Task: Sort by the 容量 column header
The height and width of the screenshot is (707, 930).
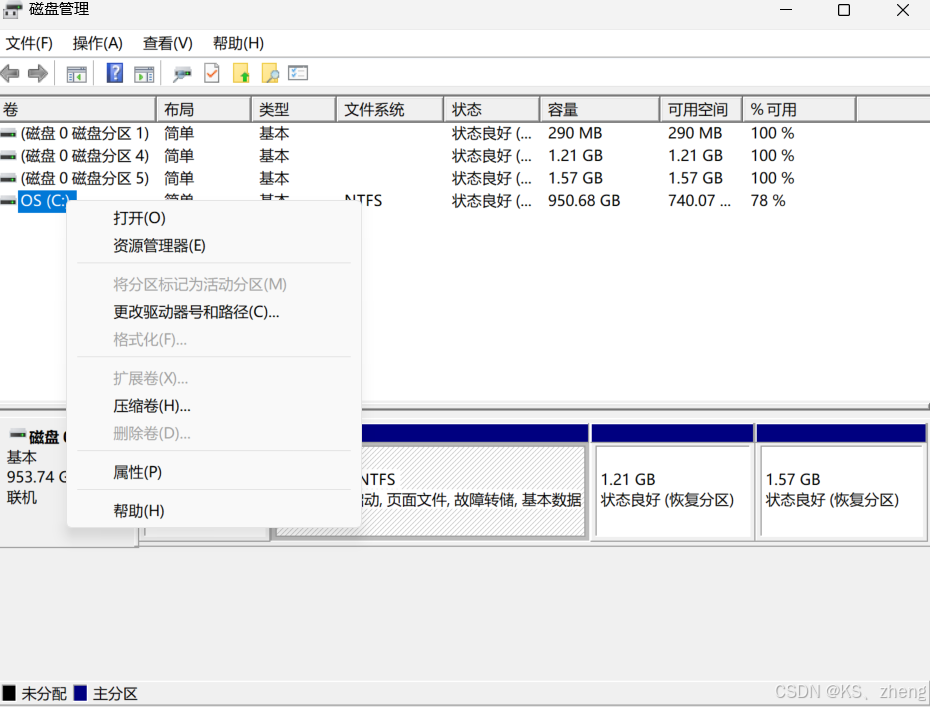Action: click(600, 110)
